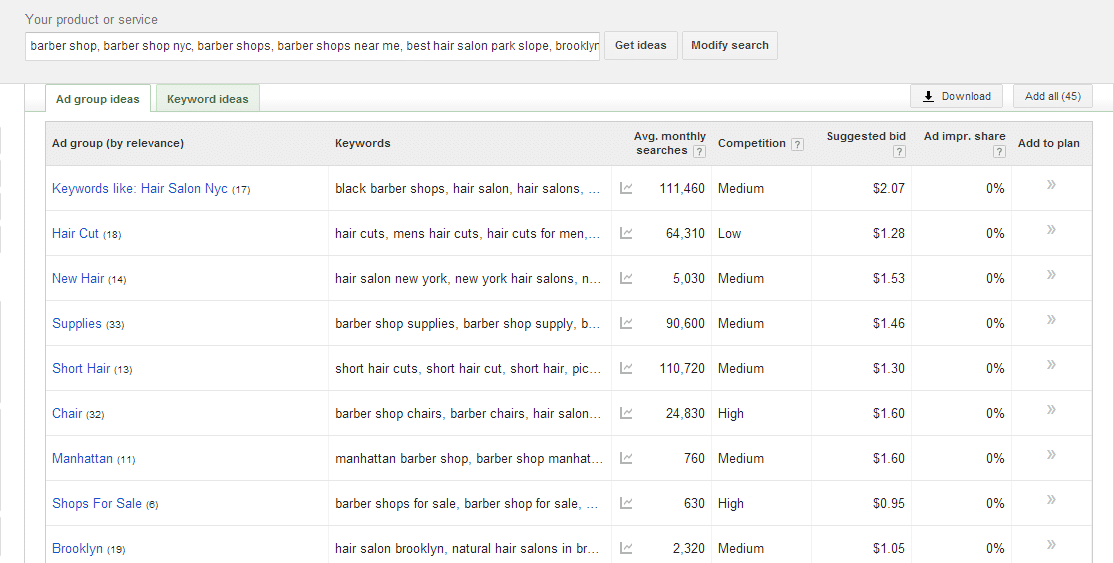The height and width of the screenshot is (563, 1114).
Task: Open the New Hair ad group link
Action: (78, 279)
